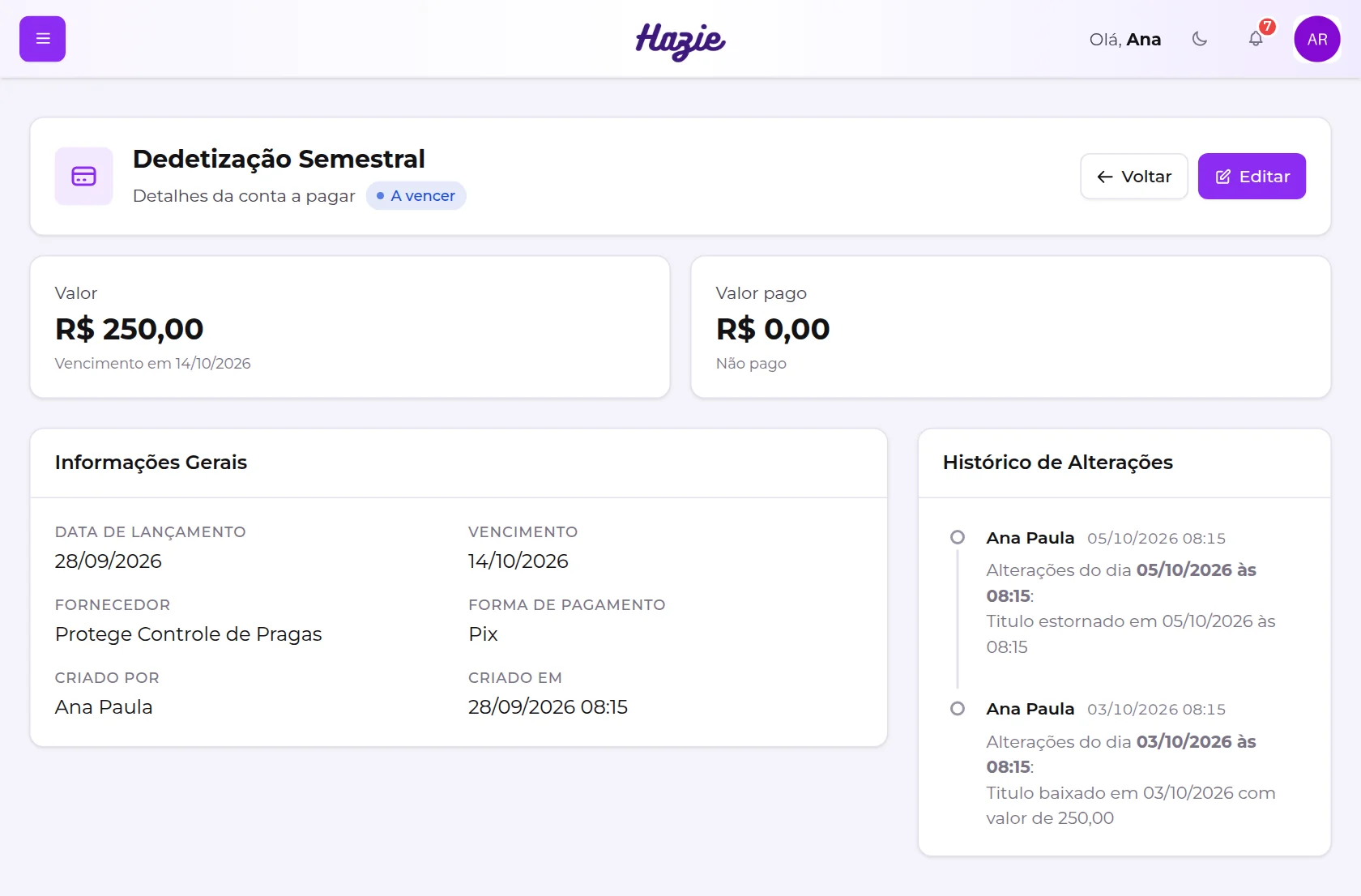Select the 'Dedetização Semestral' title
This screenshot has height=896, width=1361.
(x=279, y=159)
